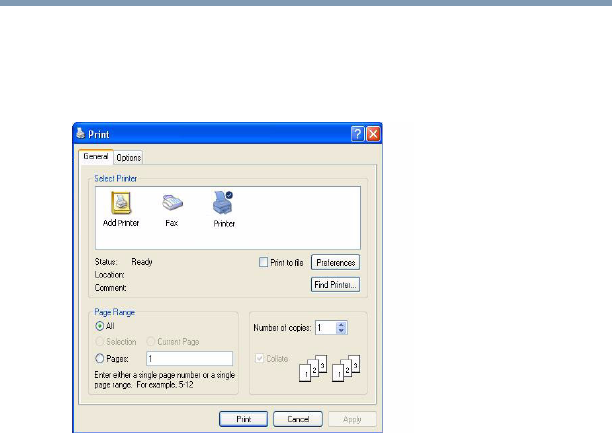The image size is (612, 433).
Task: Click into the Pages text field
Action: pos(190,358)
